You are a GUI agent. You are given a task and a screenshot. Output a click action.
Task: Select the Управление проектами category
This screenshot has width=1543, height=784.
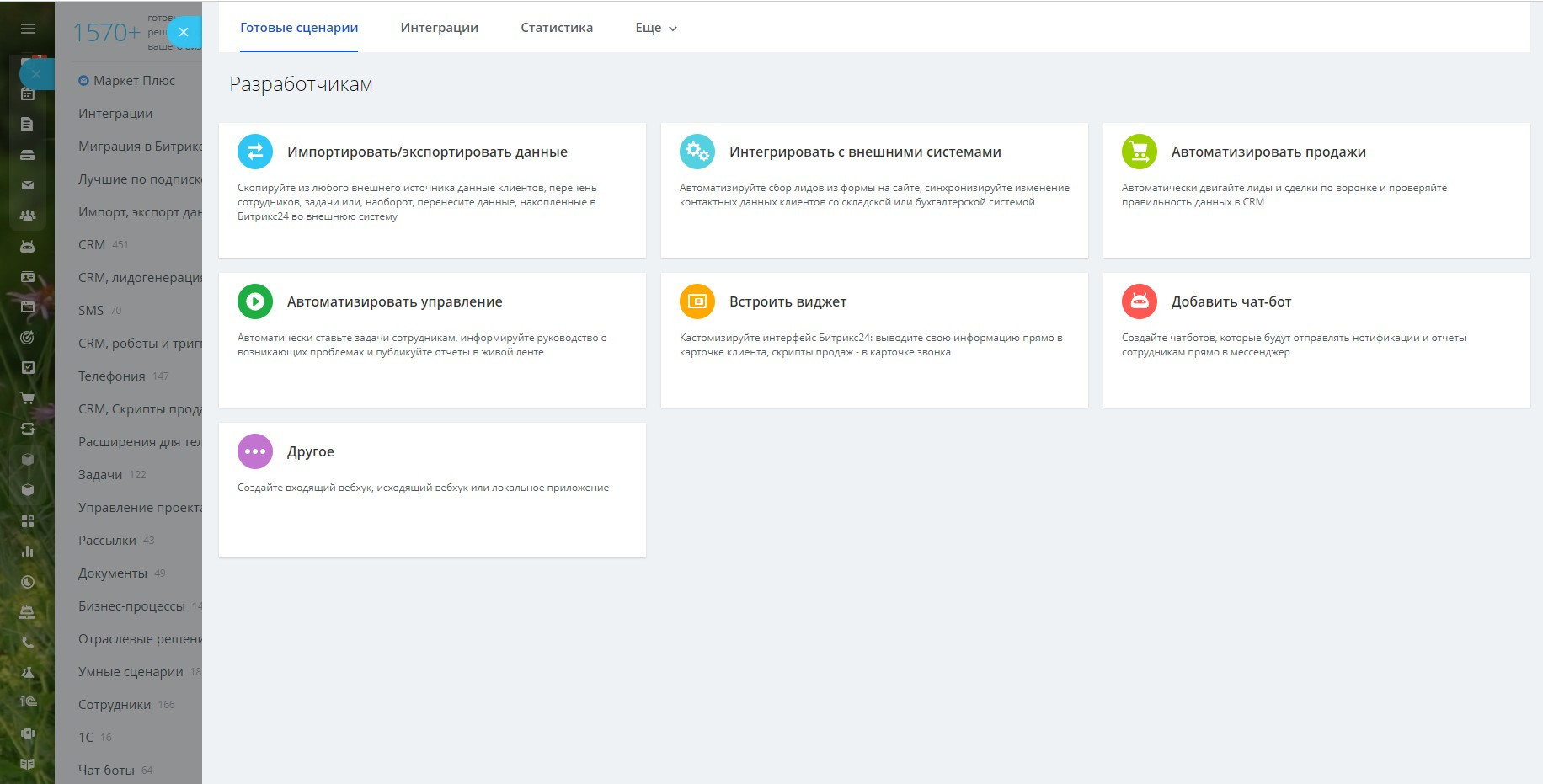(x=140, y=508)
